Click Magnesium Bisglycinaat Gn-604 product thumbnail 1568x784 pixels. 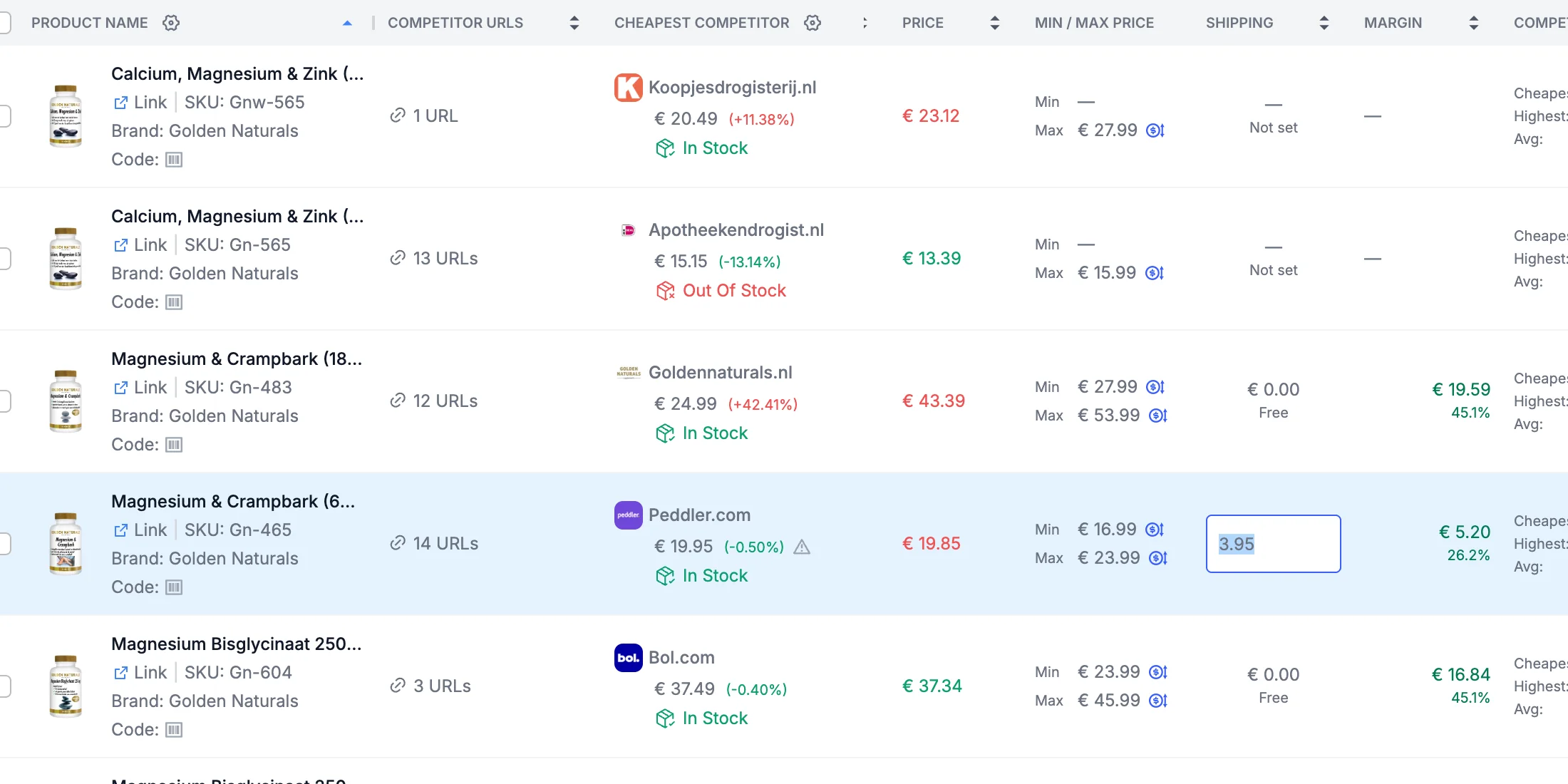66,686
